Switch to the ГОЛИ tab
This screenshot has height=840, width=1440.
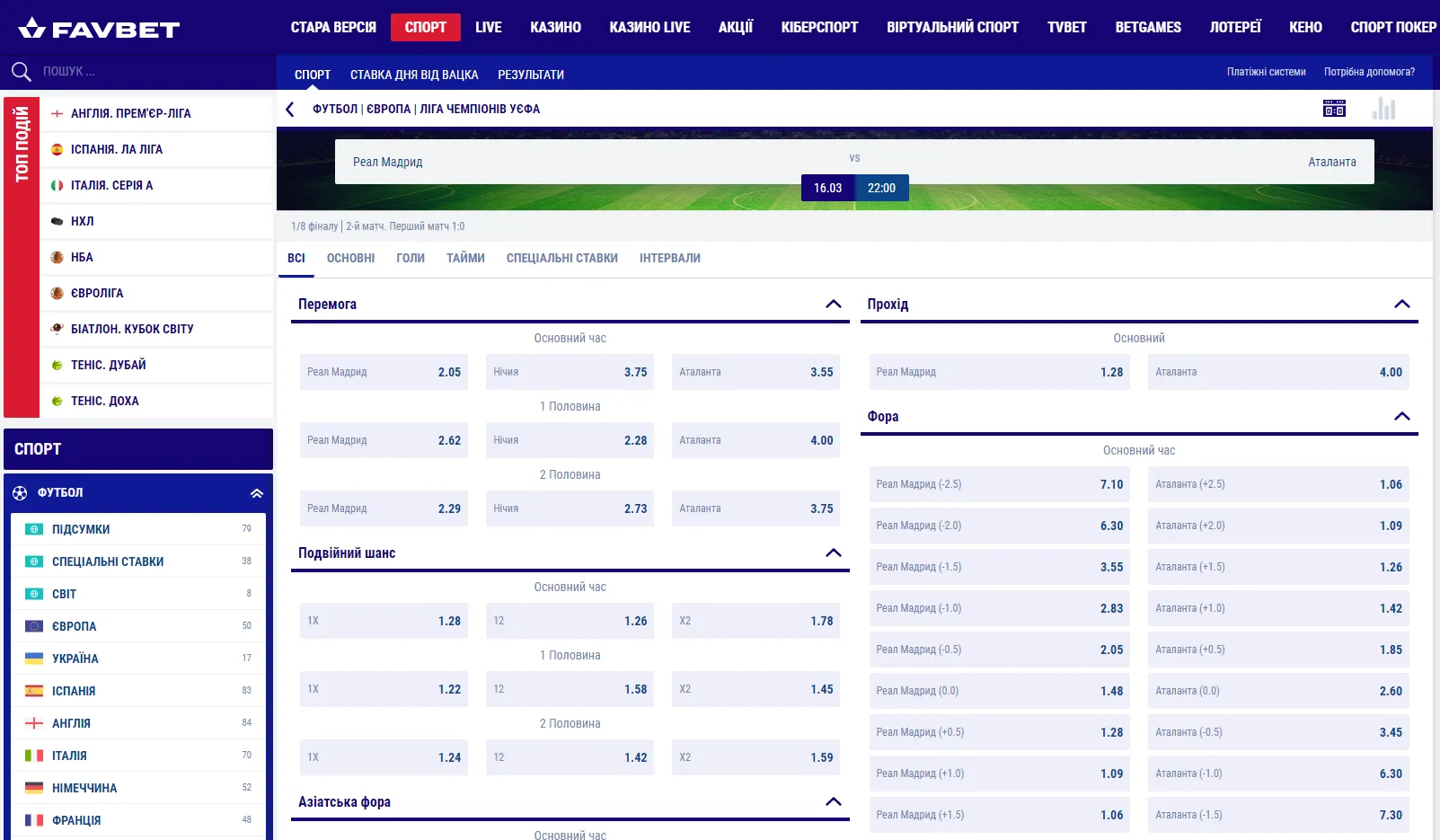click(411, 258)
